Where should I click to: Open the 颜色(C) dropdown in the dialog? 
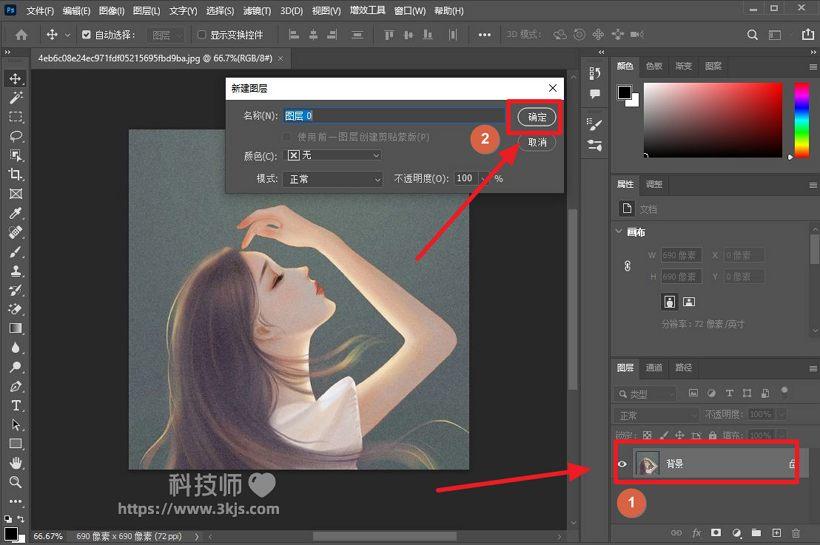[x=332, y=155]
